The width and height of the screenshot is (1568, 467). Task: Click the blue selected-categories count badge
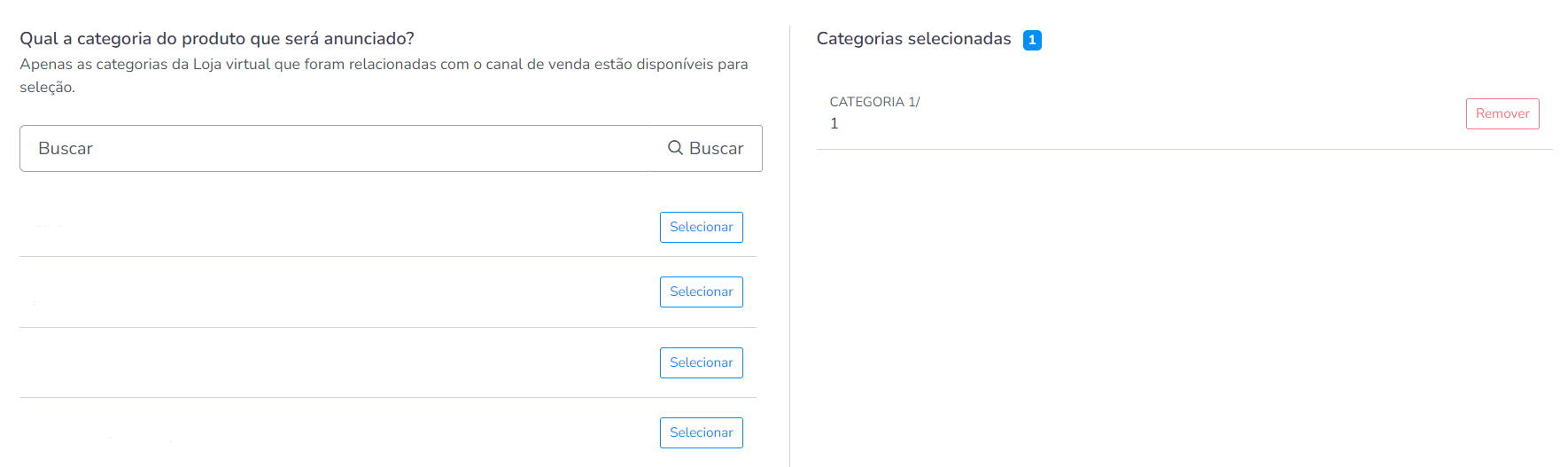[1032, 40]
